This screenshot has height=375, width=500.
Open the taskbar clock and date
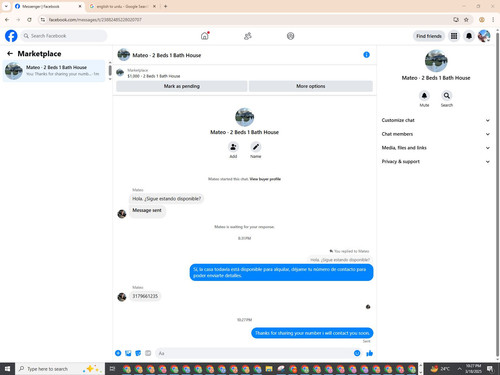(x=473, y=369)
